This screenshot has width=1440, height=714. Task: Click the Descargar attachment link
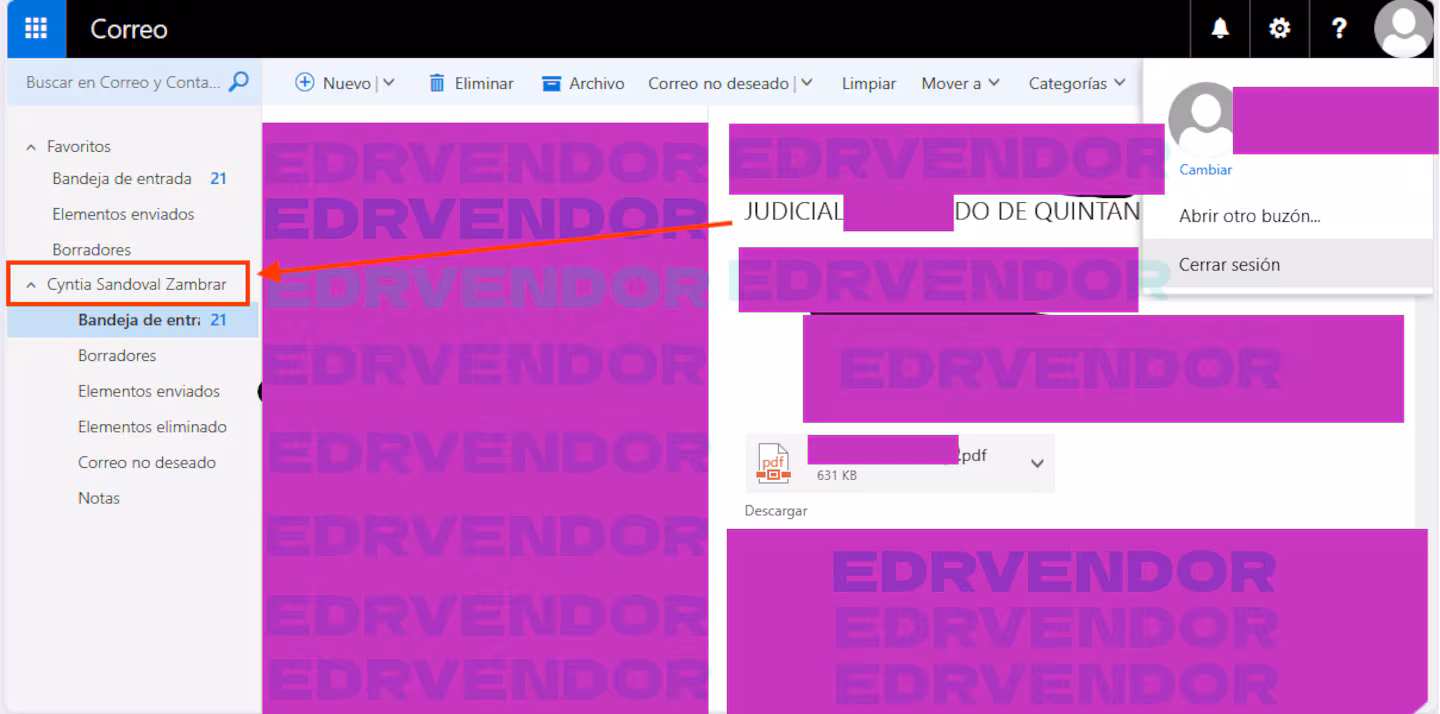point(775,511)
